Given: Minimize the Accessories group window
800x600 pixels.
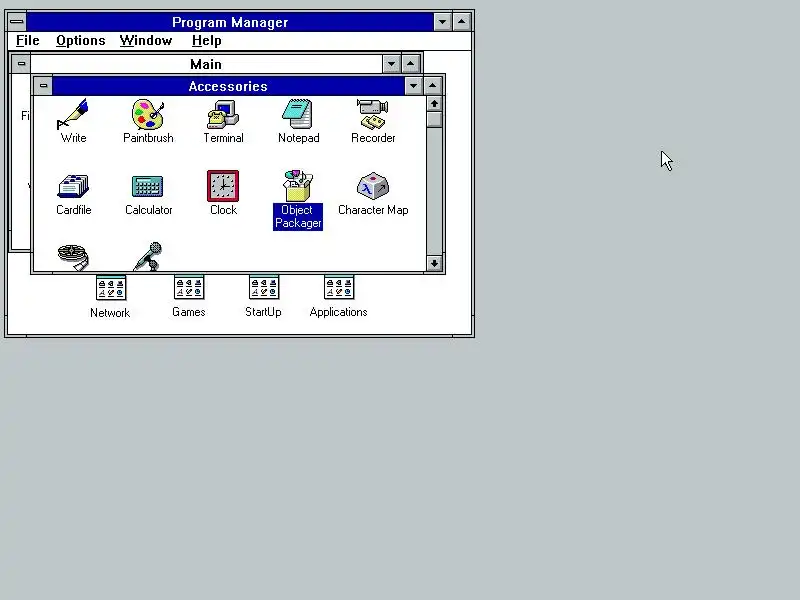Looking at the screenshot, I should pyautogui.click(x=413, y=86).
